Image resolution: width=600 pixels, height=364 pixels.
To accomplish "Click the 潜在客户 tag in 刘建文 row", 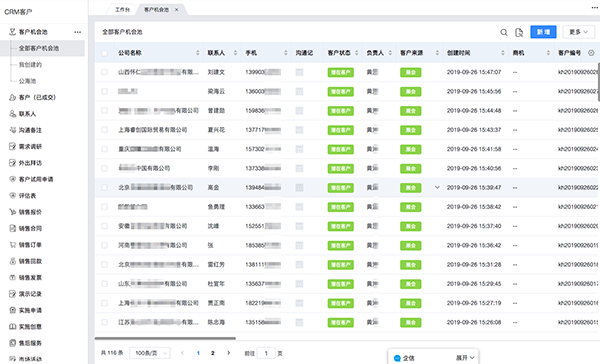I will pos(341,72).
